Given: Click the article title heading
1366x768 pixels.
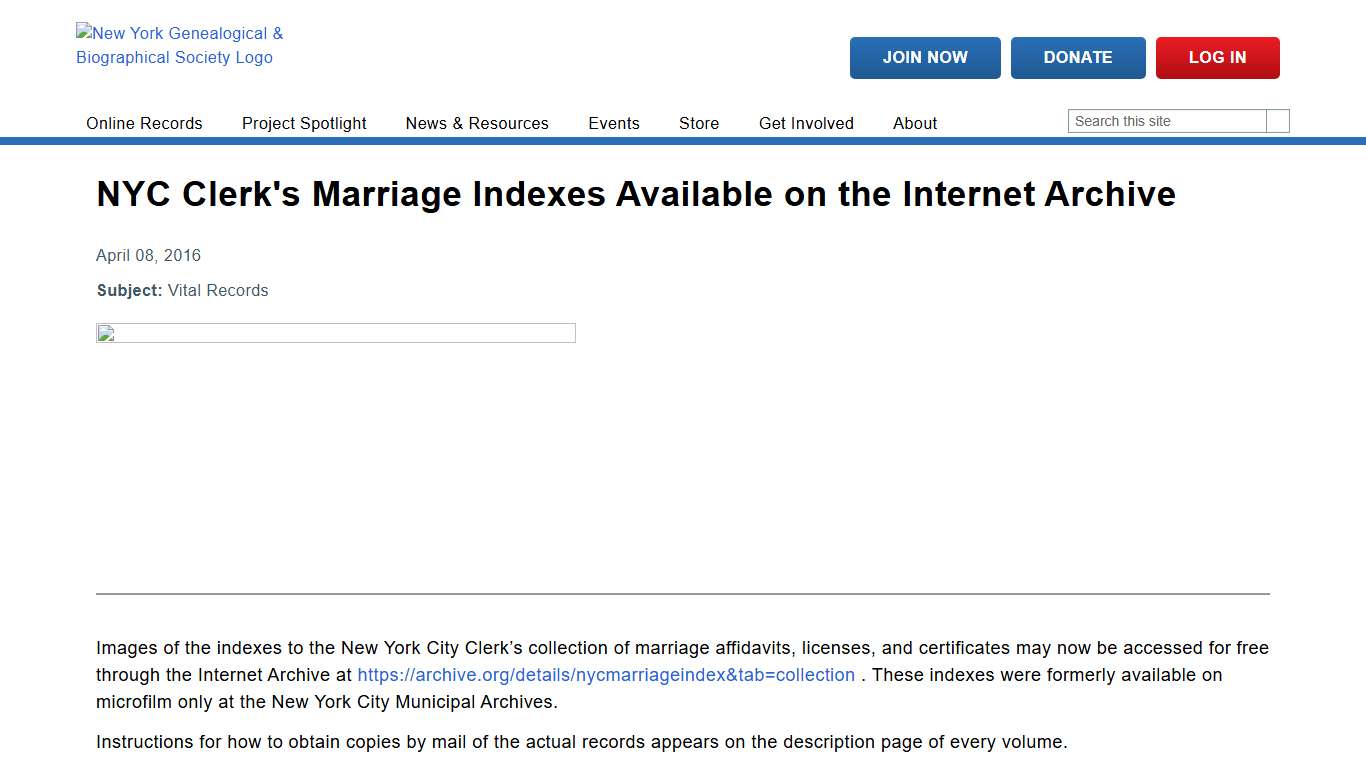Looking at the screenshot, I should click(636, 194).
